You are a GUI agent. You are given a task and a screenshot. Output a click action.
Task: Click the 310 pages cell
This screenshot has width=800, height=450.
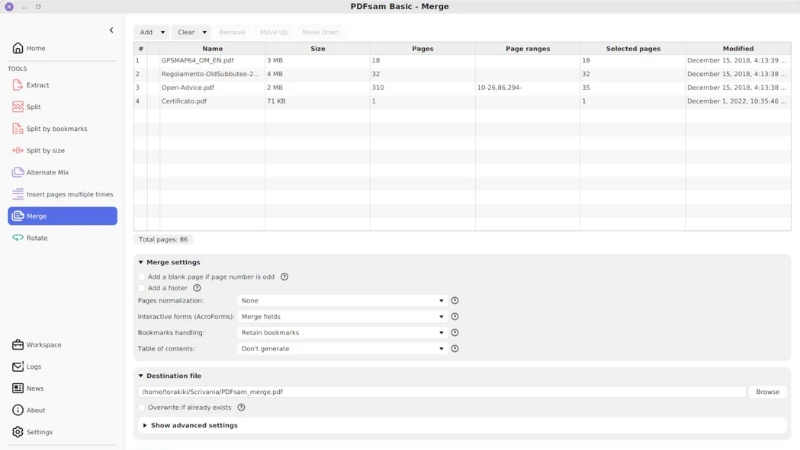[x=422, y=87]
